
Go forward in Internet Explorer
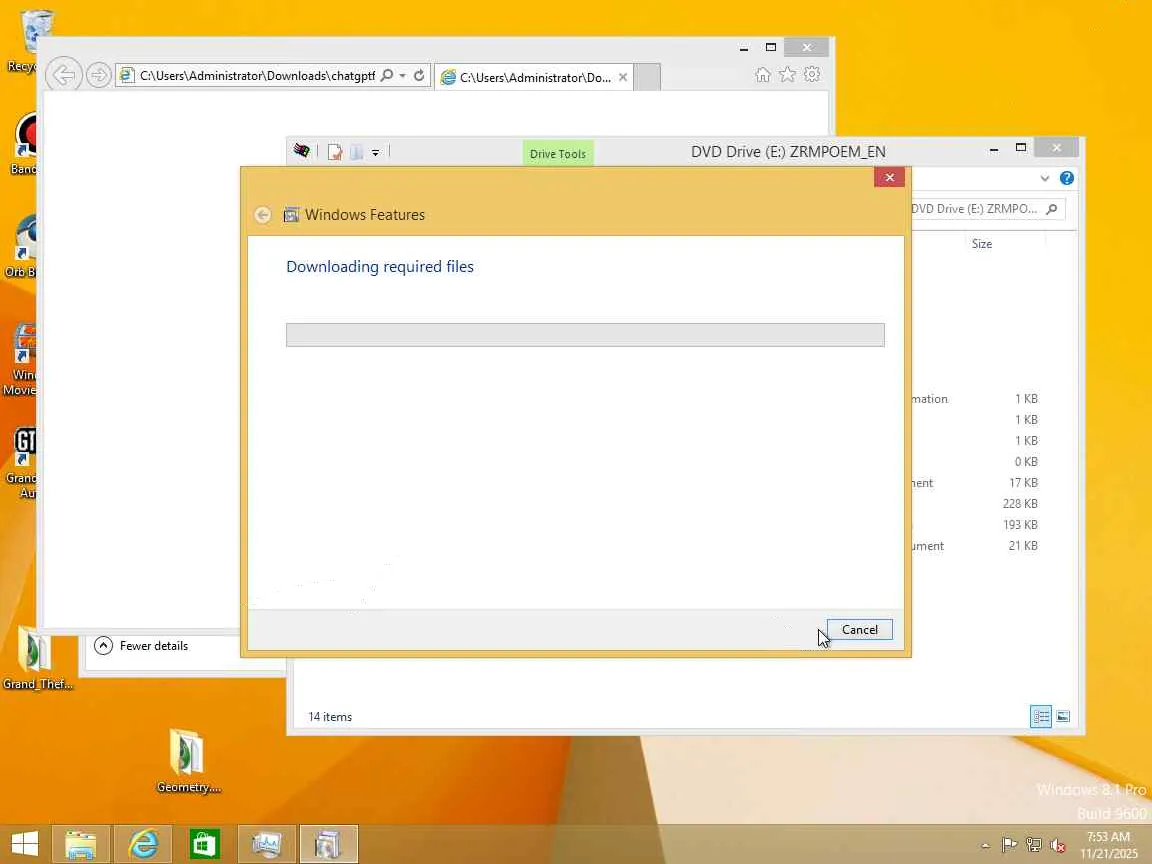98,75
